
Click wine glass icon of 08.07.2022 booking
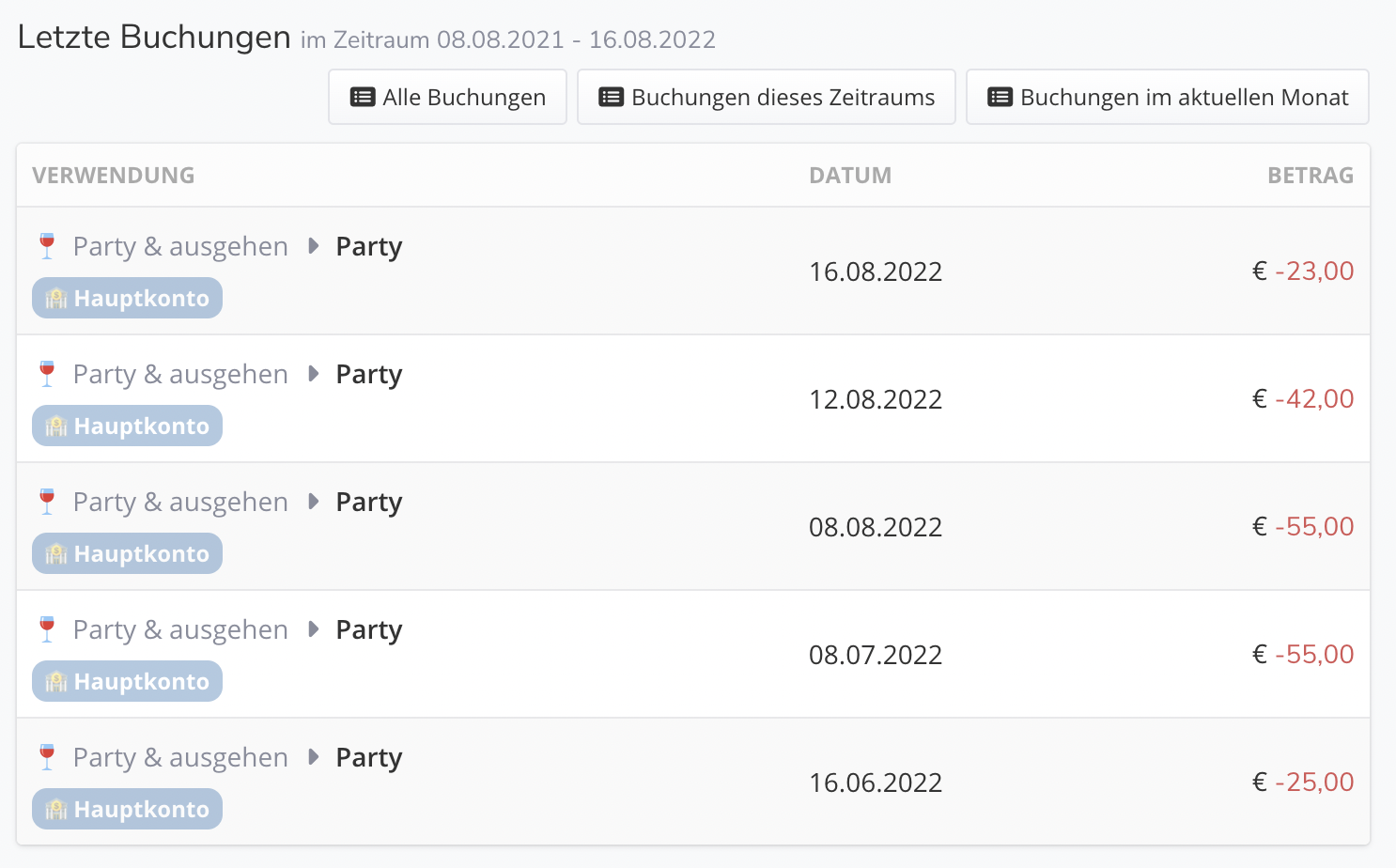pyautogui.click(x=47, y=629)
